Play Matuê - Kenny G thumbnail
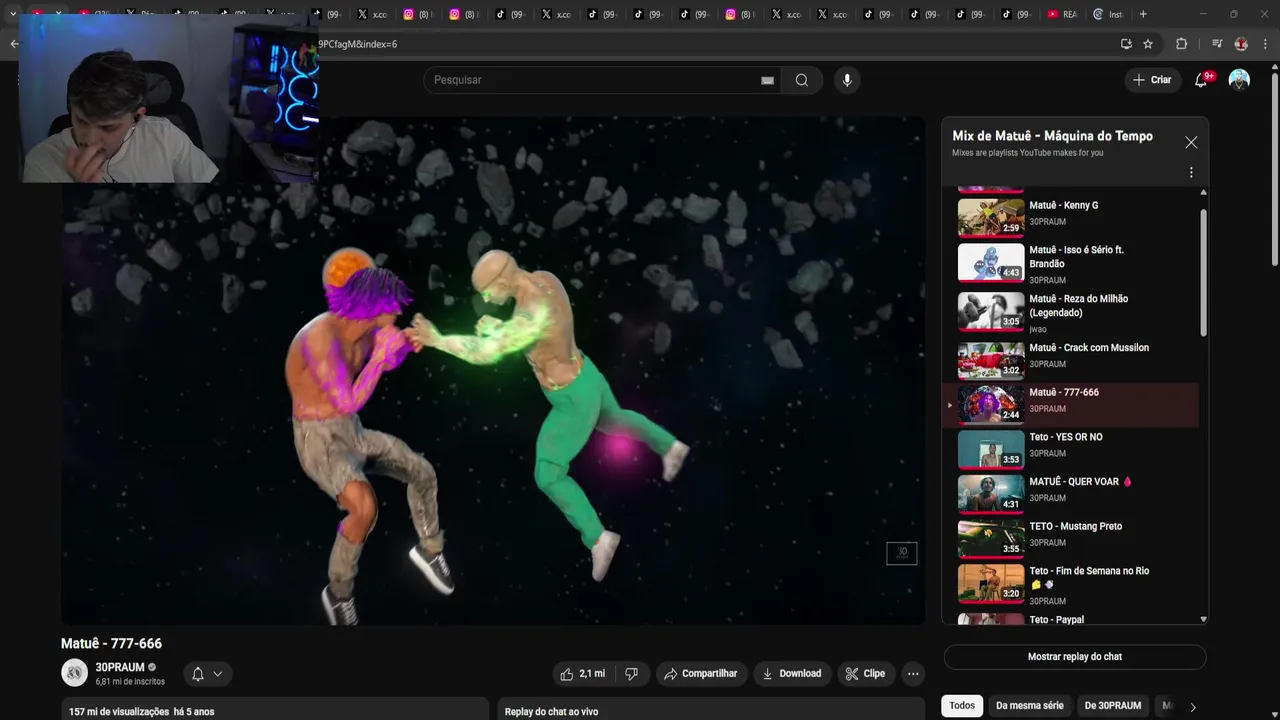The width and height of the screenshot is (1280, 720). click(x=991, y=218)
